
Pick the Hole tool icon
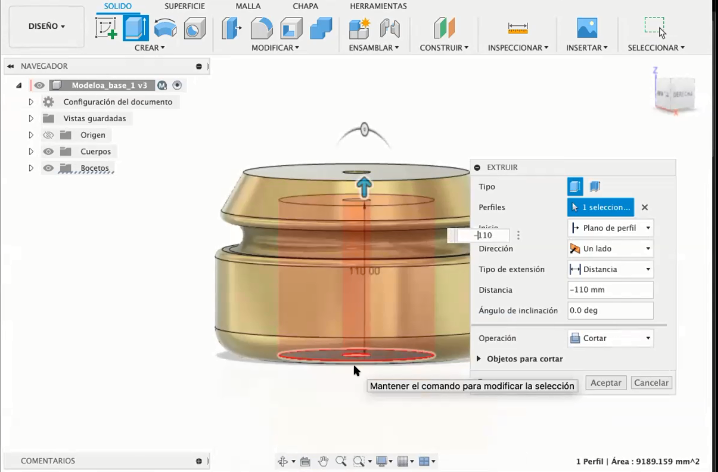coord(195,28)
